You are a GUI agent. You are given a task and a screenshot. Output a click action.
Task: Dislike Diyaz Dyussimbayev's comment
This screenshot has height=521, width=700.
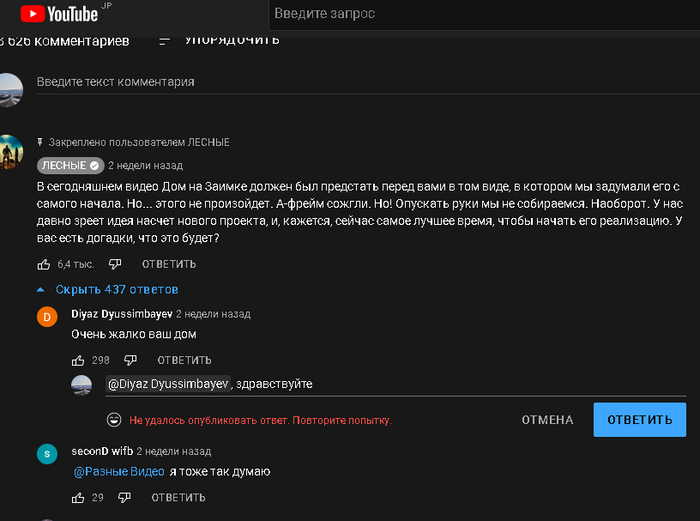(x=130, y=360)
